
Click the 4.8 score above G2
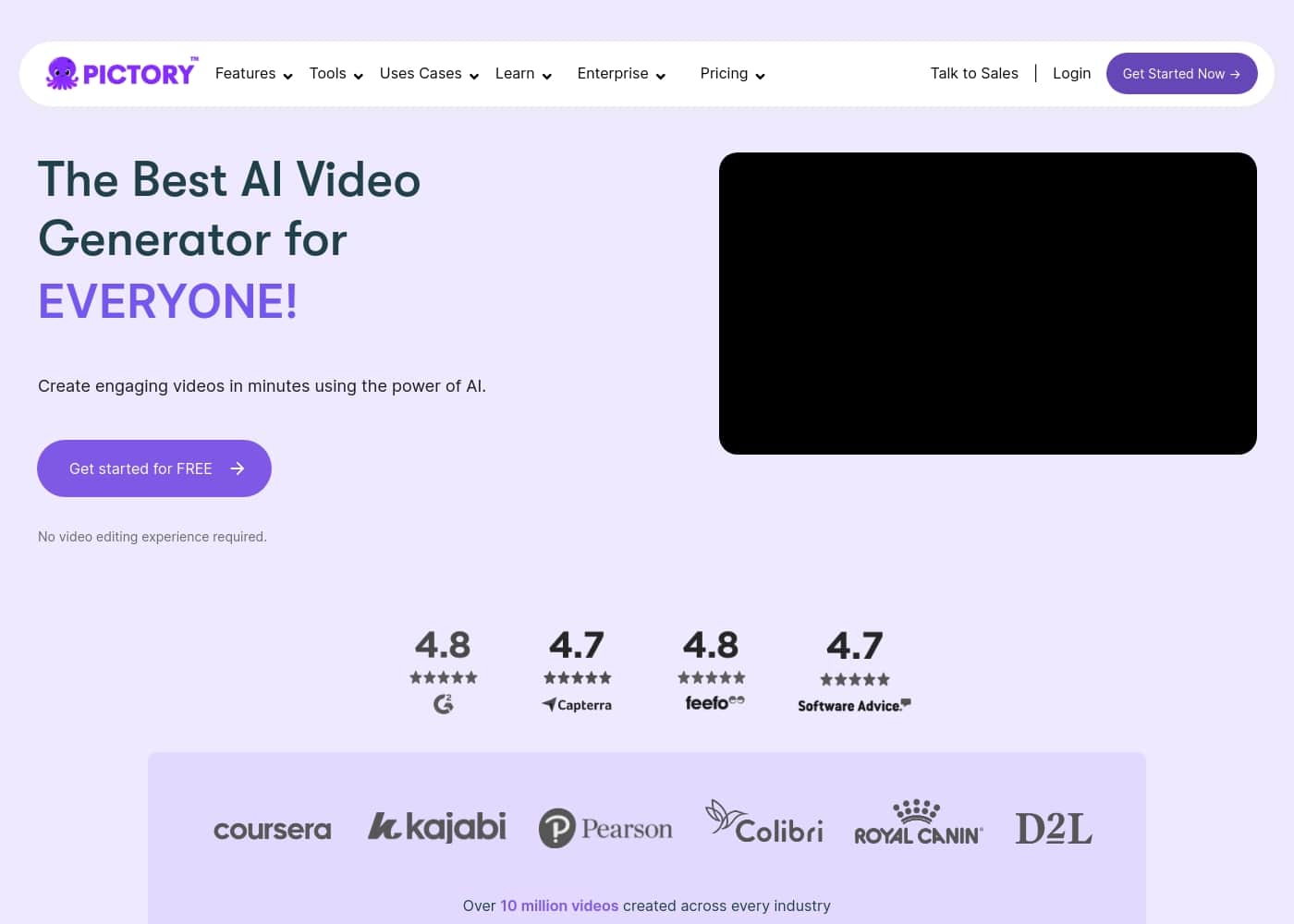click(x=443, y=644)
